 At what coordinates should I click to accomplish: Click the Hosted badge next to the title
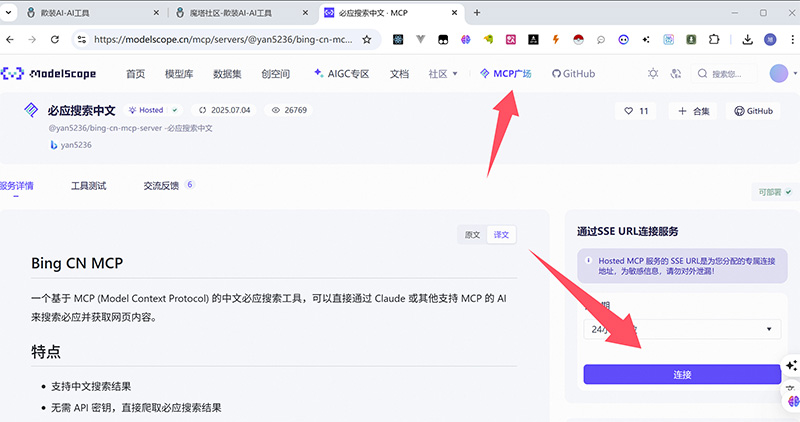153,110
